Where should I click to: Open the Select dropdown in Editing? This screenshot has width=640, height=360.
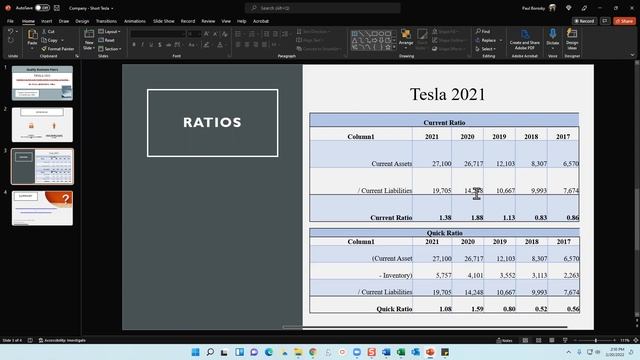(486, 49)
